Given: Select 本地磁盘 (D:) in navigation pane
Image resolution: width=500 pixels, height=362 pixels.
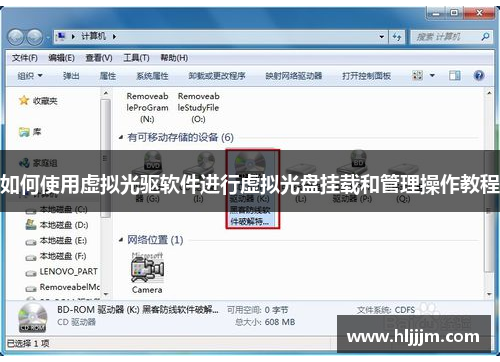Looking at the screenshot, I should click(x=64, y=225).
